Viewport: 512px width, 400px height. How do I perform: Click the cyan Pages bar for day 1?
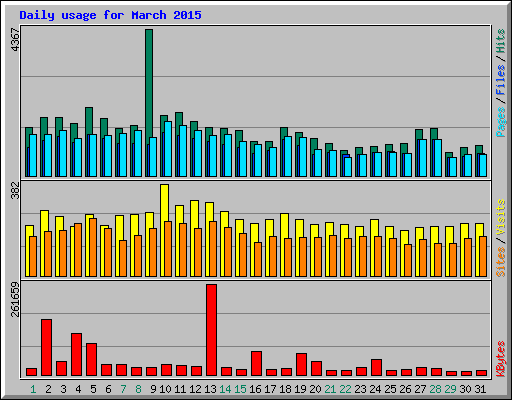33,155
